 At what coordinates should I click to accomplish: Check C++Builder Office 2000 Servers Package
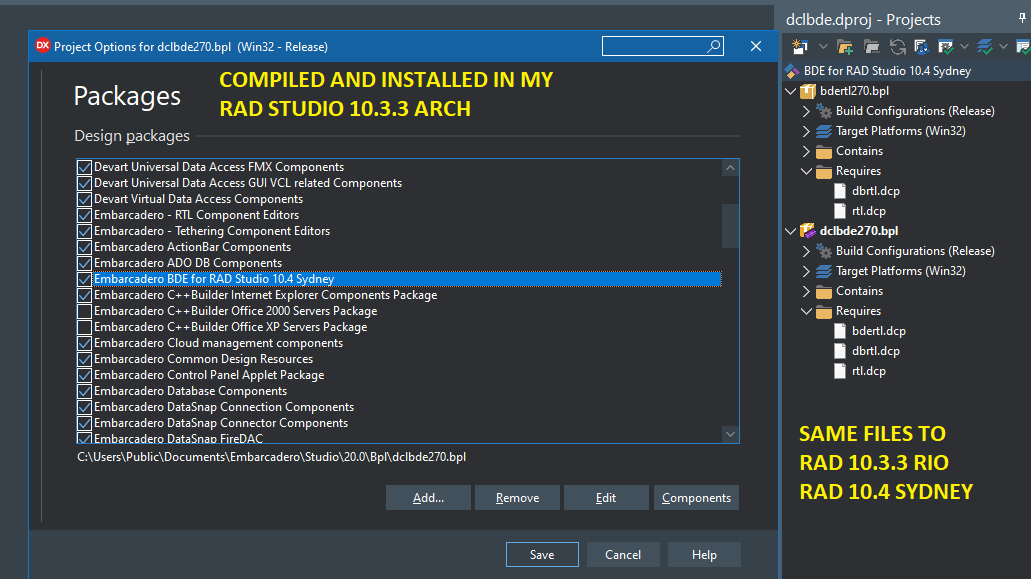pos(84,311)
